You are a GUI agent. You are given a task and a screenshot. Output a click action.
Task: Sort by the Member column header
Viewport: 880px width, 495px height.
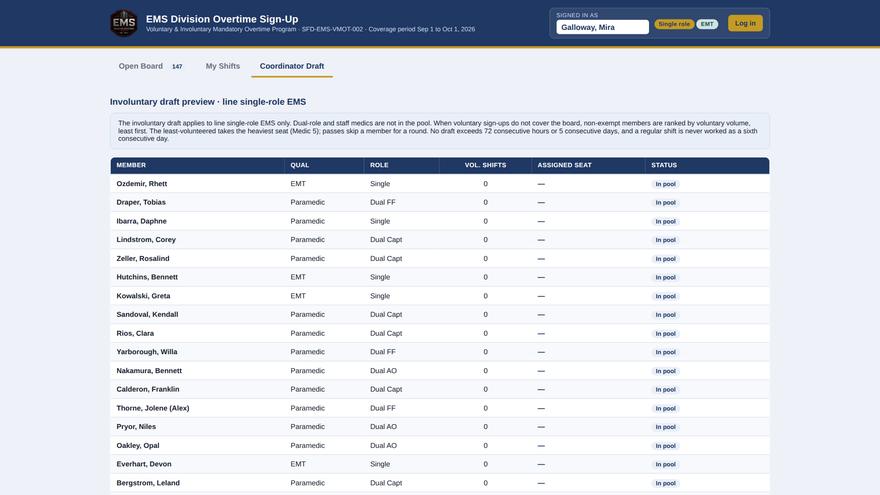pos(131,165)
